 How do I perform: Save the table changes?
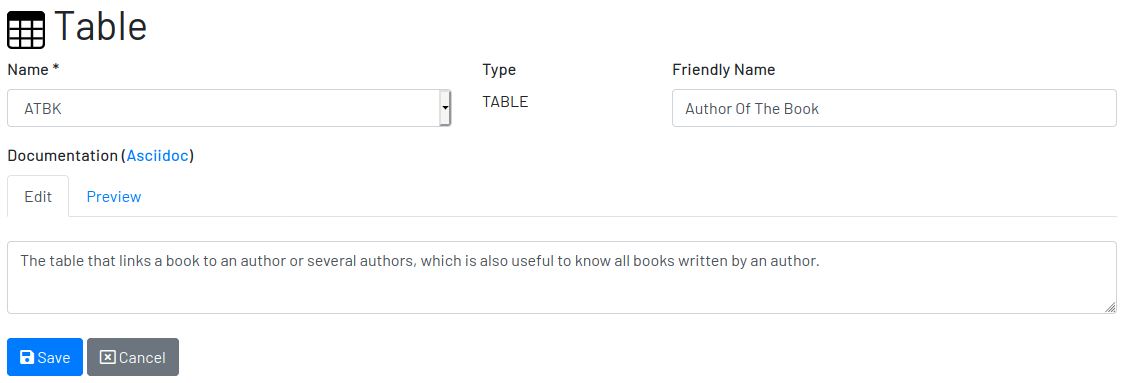point(45,357)
